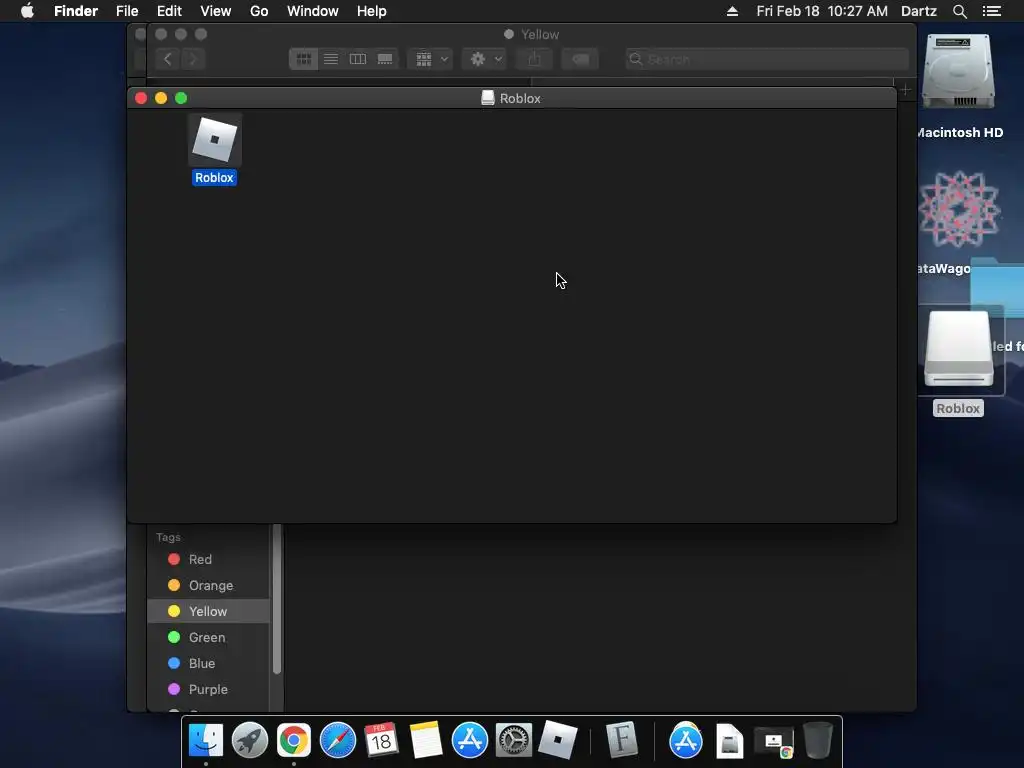This screenshot has height=768, width=1024.
Task: Select the Roblox file name label
Action: 214,178
